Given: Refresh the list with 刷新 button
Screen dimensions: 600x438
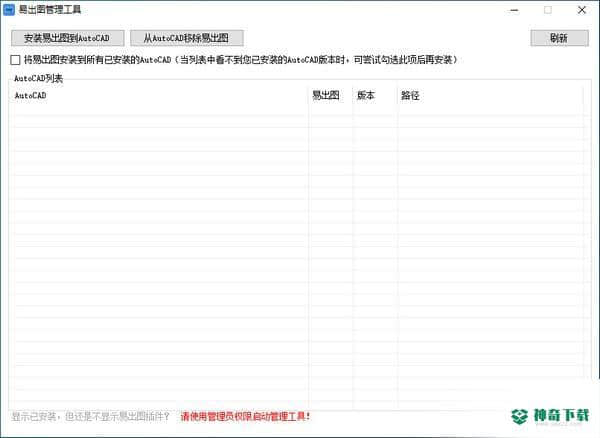Looking at the screenshot, I should 559,38.
